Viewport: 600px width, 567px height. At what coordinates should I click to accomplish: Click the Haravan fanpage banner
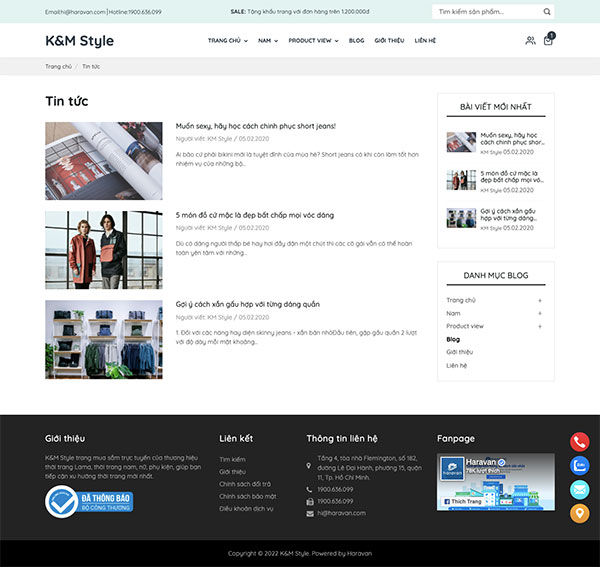pos(496,482)
